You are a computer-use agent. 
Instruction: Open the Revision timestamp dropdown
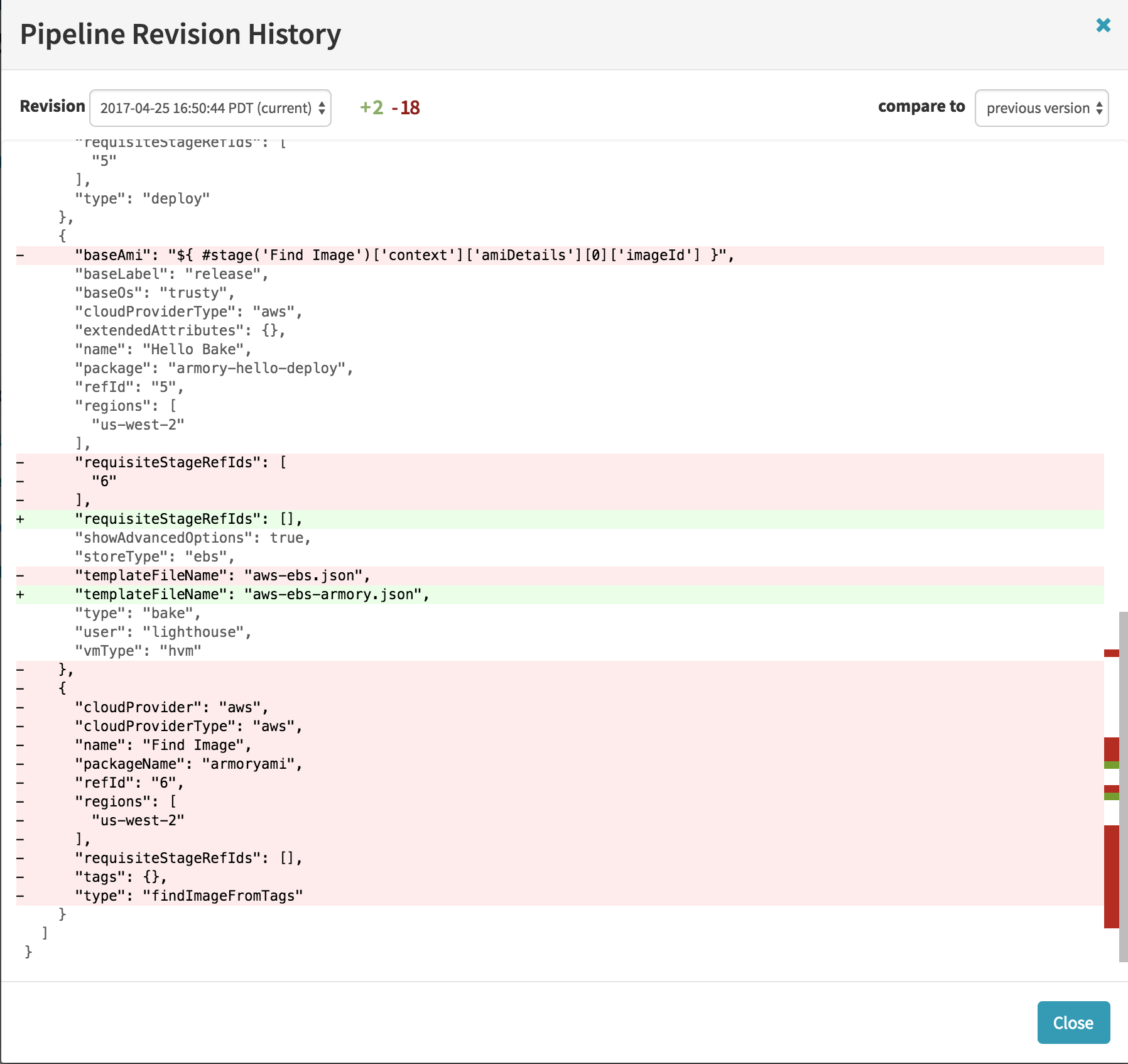pyautogui.click(x=210, y=108)
